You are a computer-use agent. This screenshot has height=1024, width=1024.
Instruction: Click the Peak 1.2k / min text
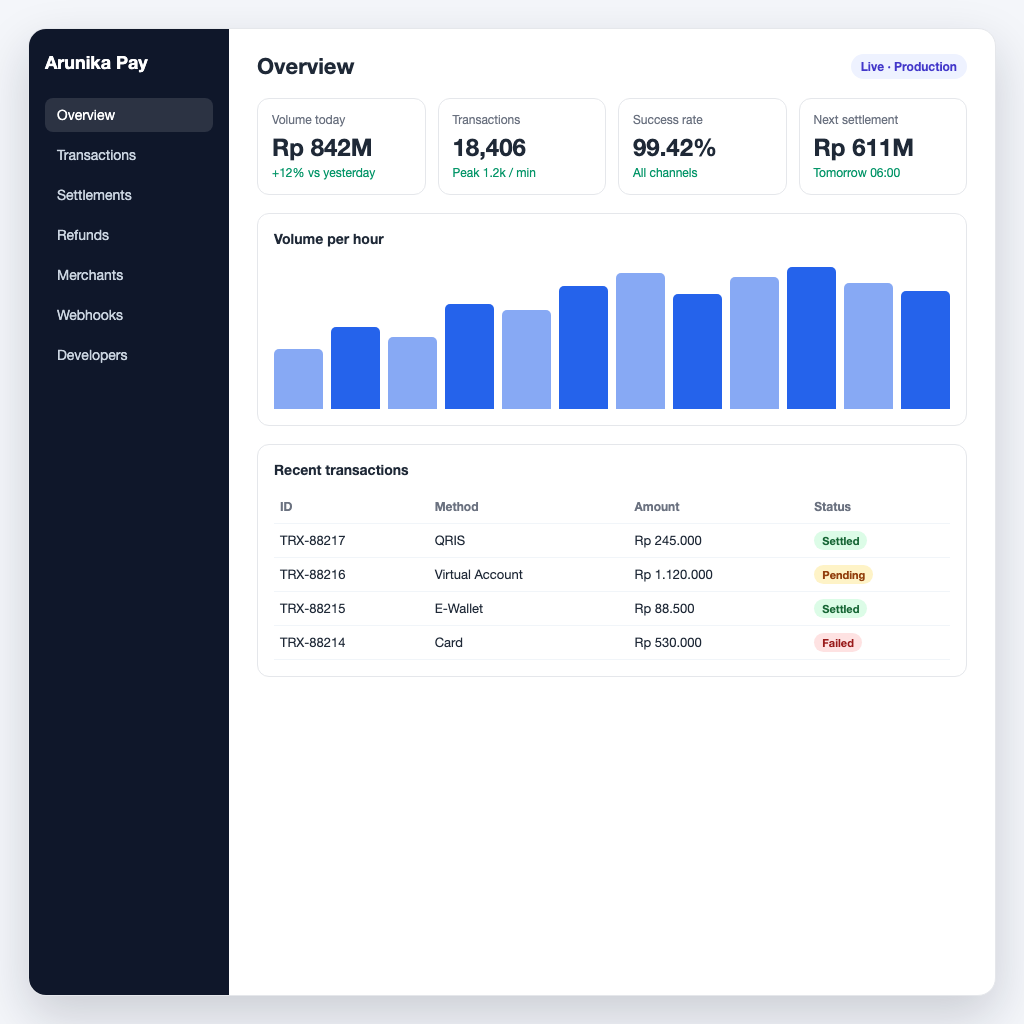tap(494, 172)
